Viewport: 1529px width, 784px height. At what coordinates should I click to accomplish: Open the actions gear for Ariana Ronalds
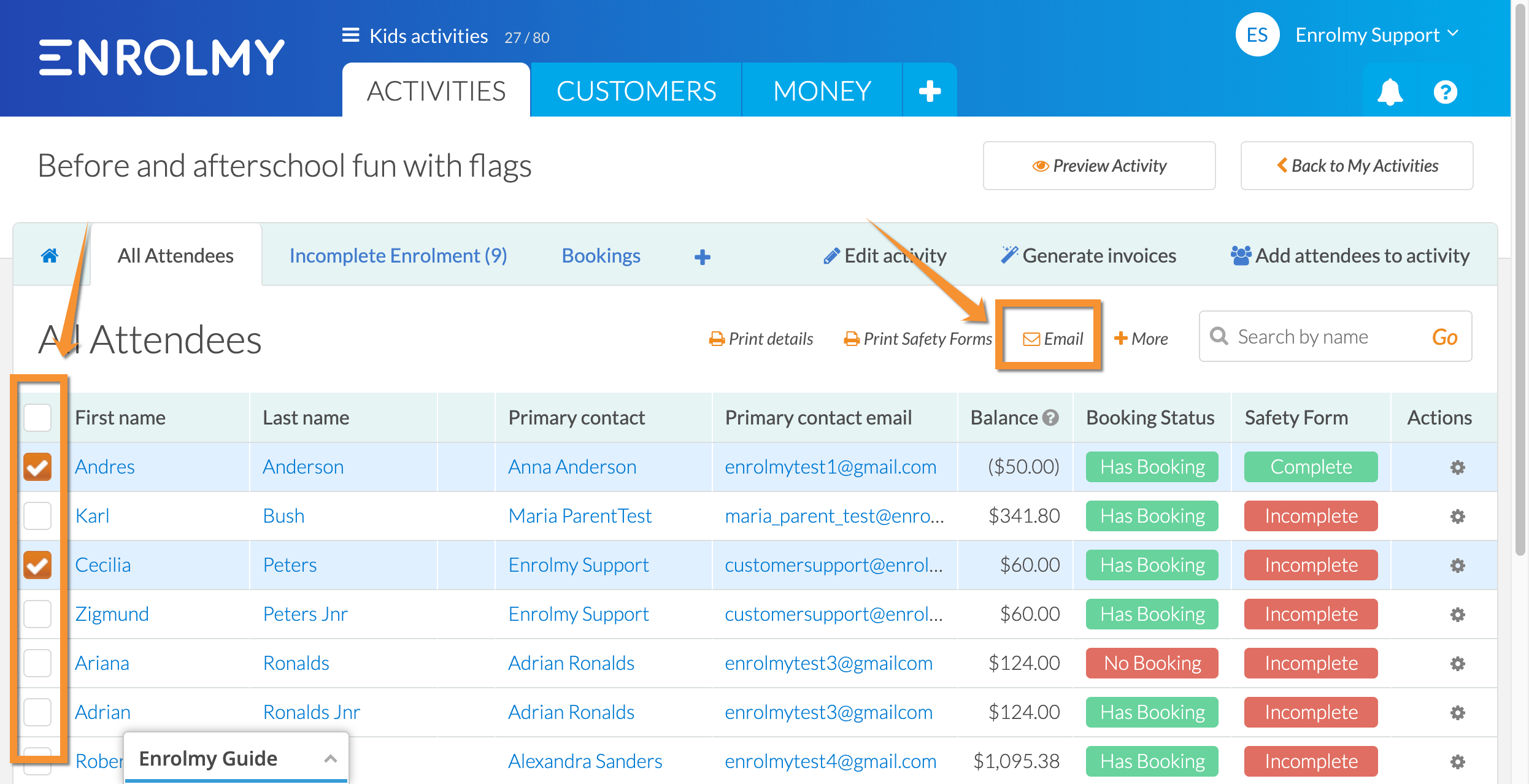1457,664
